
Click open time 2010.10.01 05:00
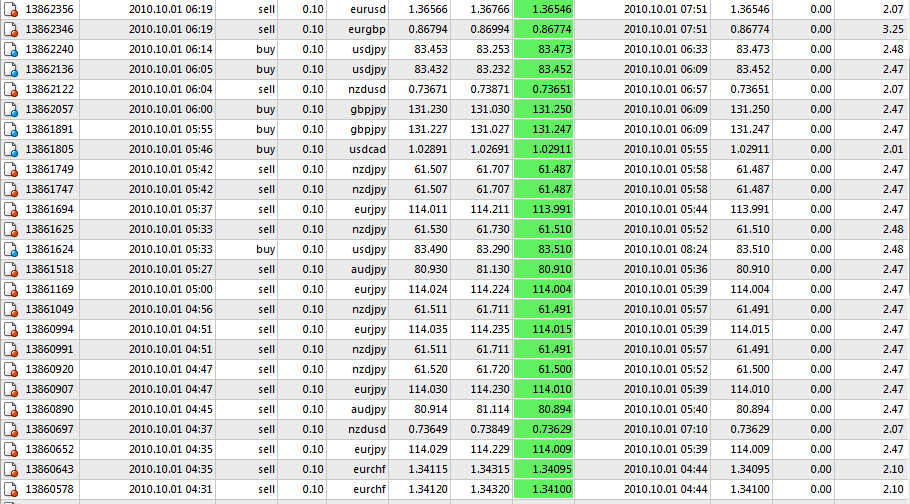tap(171, 289)
